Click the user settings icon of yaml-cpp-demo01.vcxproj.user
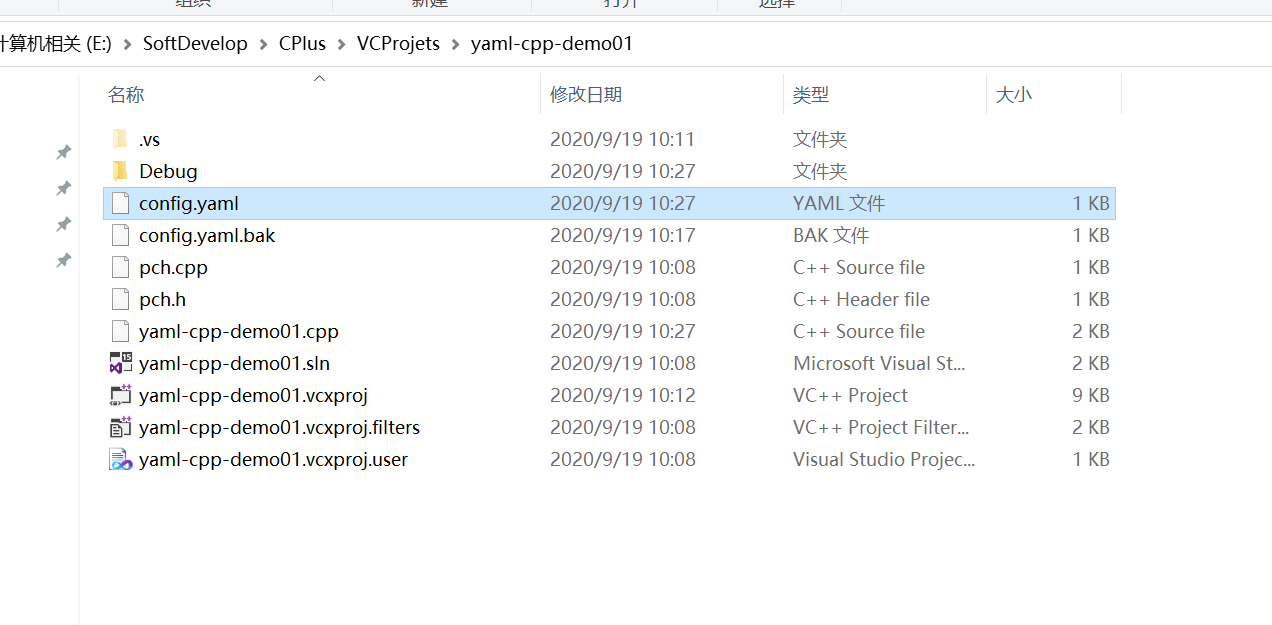Image resolution: width=1272 pixels, height=625 pixels. [x=120, y=459]
